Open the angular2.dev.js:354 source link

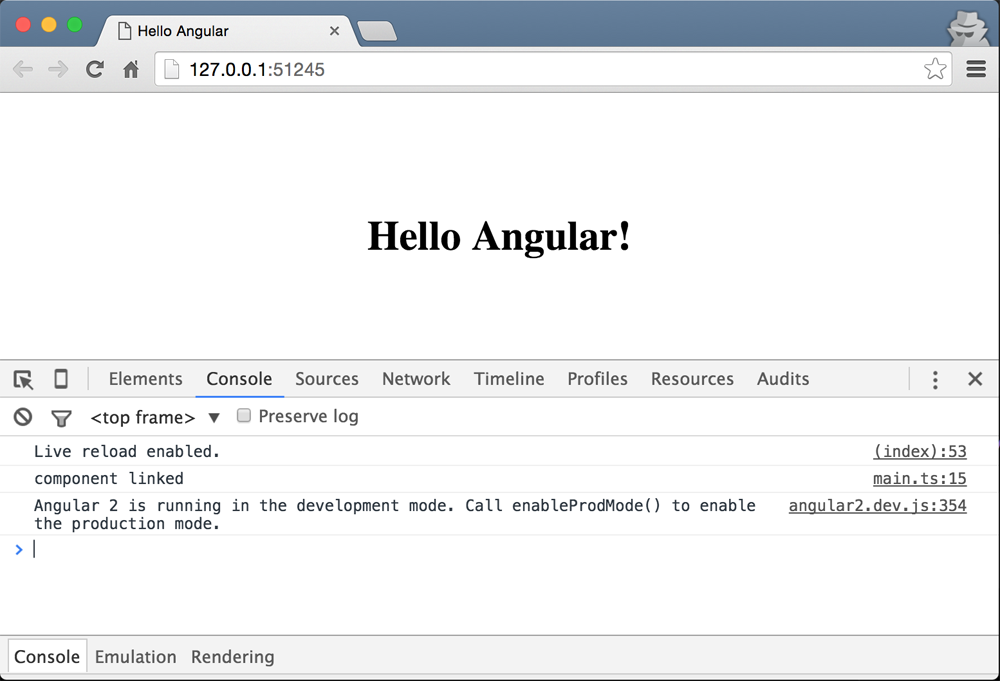point(877,505)
